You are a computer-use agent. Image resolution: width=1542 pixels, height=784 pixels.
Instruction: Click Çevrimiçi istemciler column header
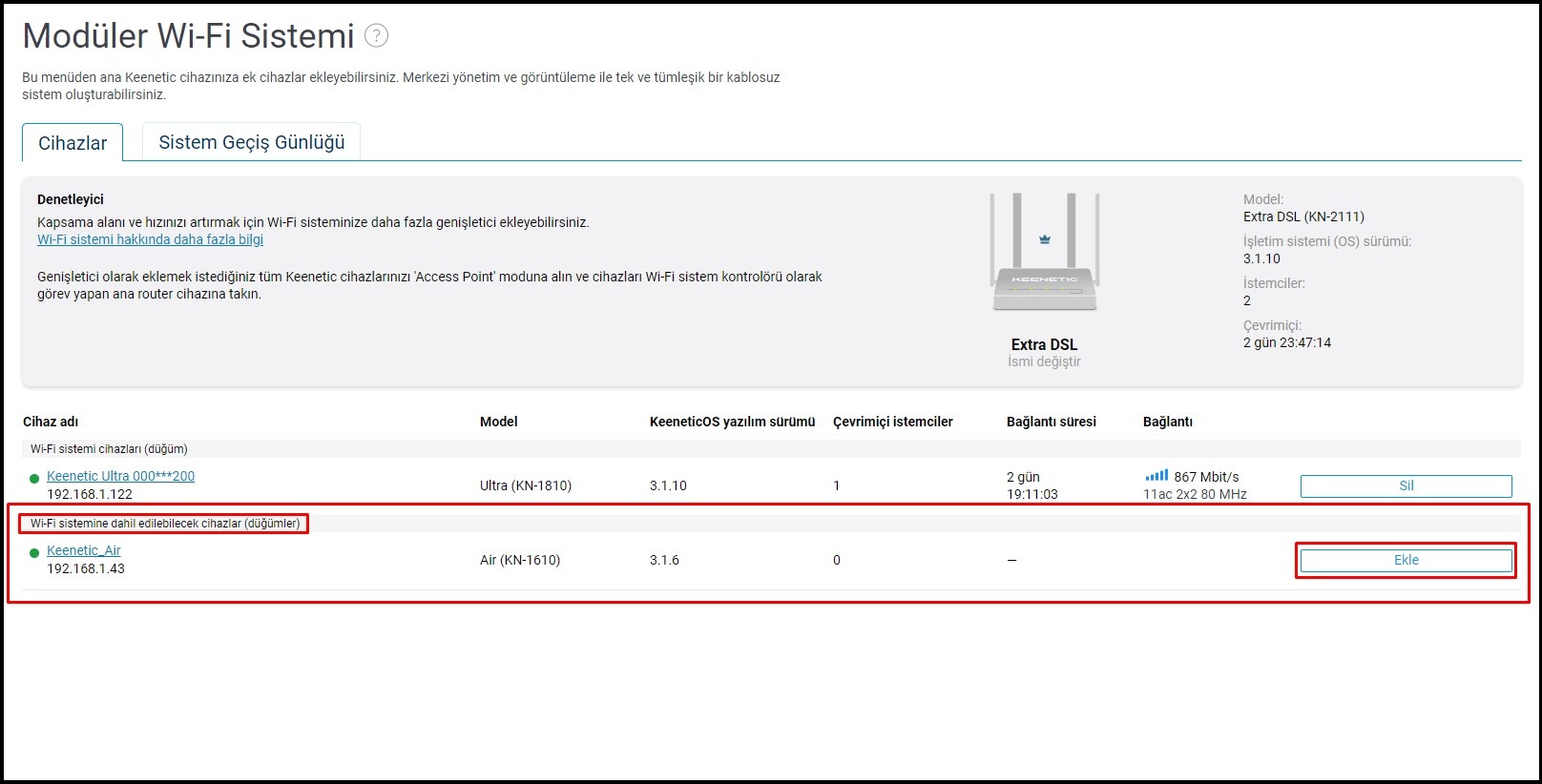[893, 422]
